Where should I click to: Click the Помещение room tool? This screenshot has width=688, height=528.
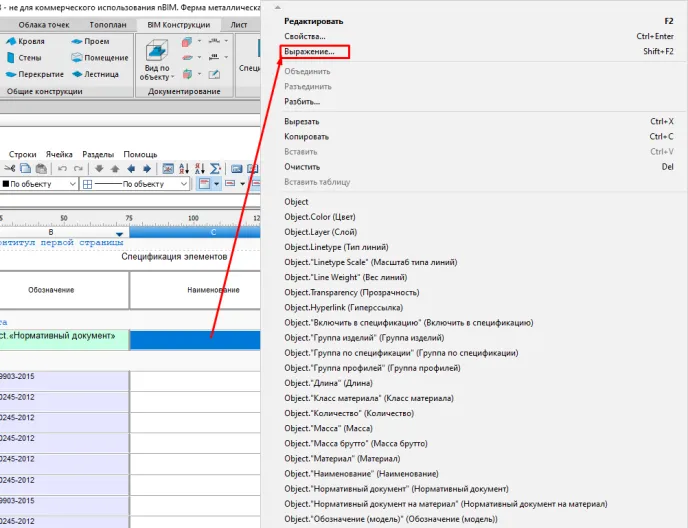click(x=98, y=58)
